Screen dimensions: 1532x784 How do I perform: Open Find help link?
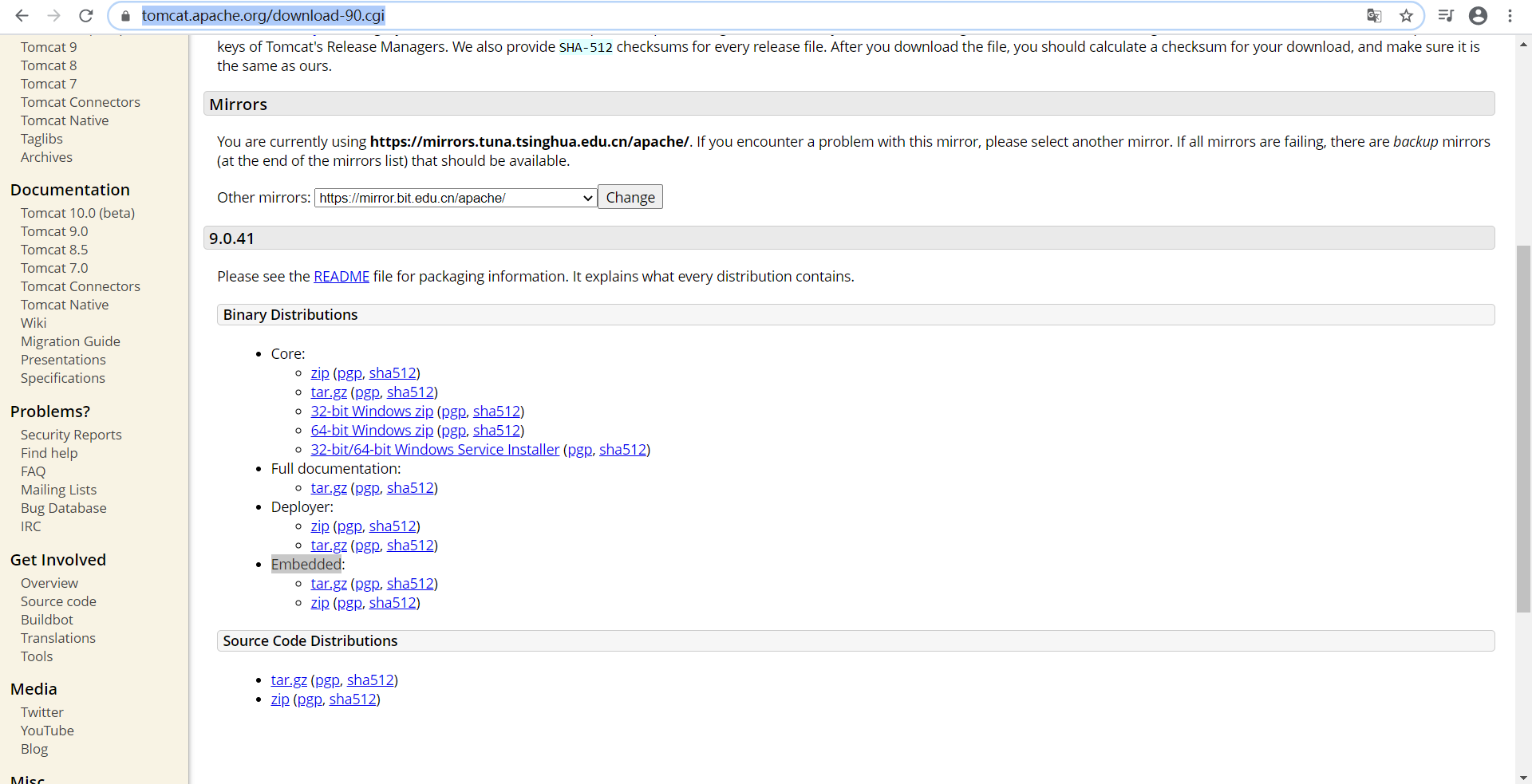[49, 453]
